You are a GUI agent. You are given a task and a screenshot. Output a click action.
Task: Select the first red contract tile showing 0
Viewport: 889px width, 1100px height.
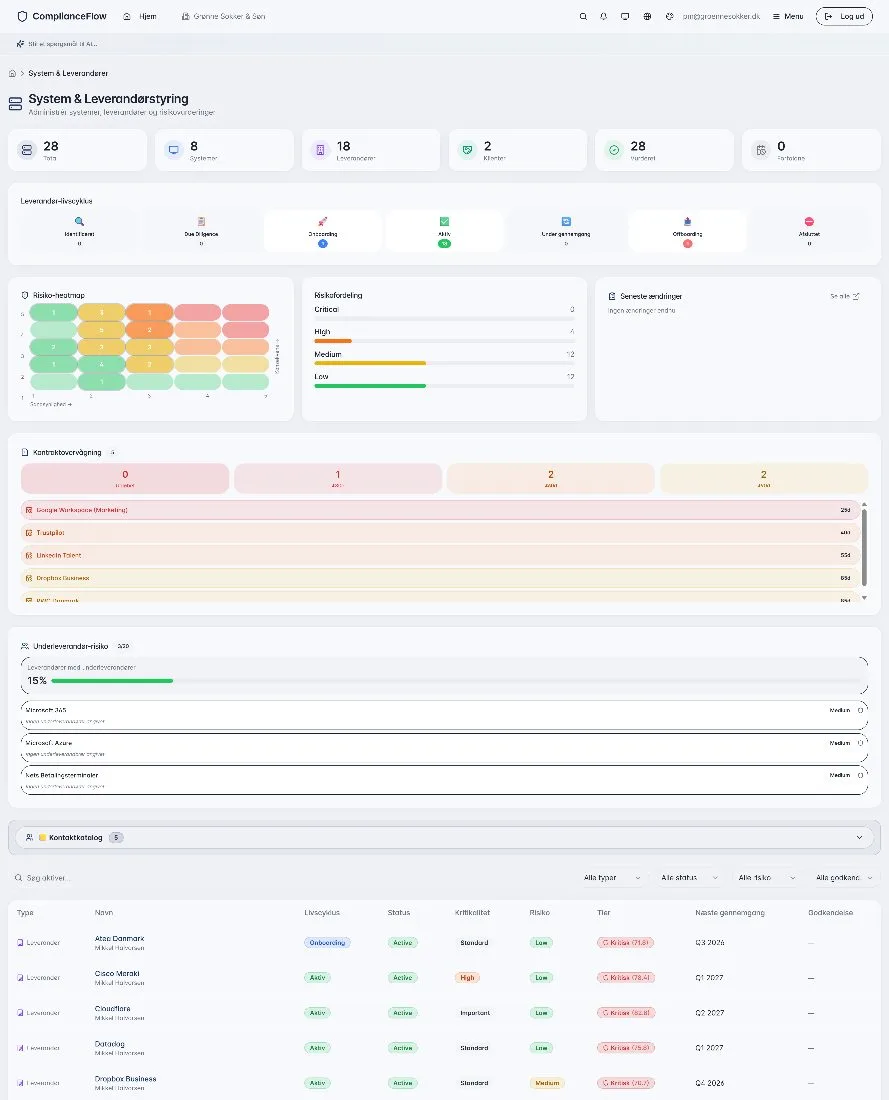coord(125,478)
